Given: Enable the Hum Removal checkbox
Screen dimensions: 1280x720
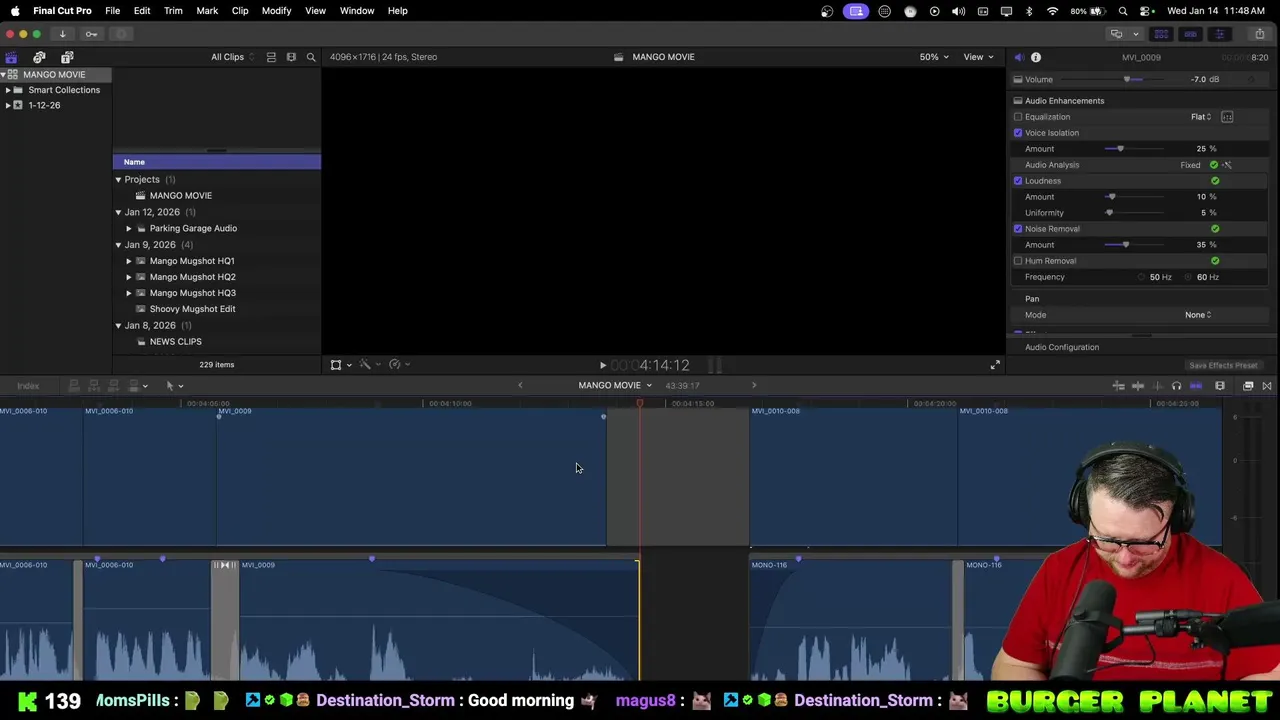Looking at the screenshot, I should (1018, 261).
